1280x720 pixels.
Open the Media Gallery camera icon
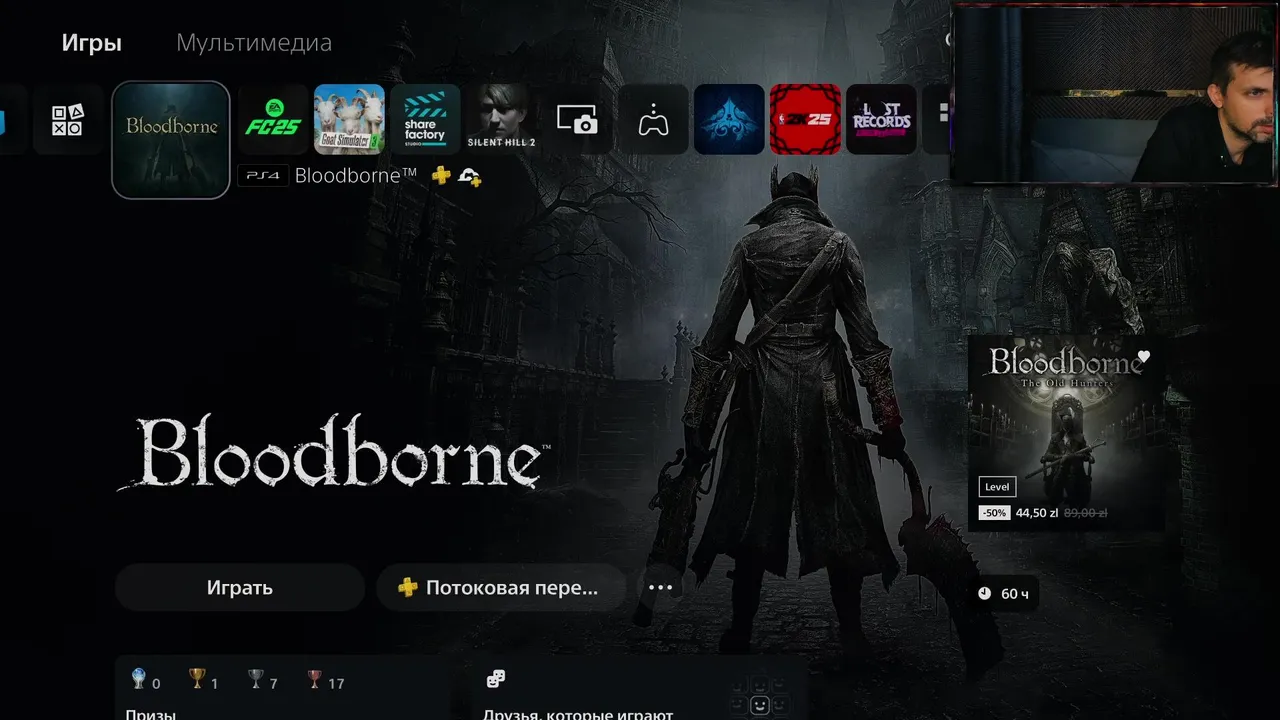(x=577, y=120)
